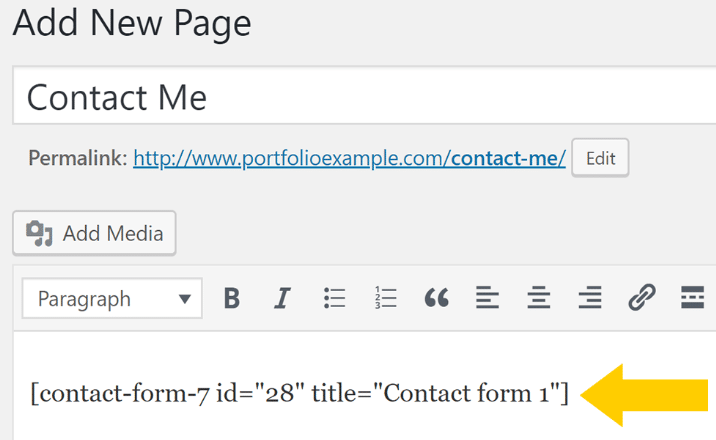This screenshot has height=440, width=716.
Task: Apply blockquote formatting
Action: [437, 299]
